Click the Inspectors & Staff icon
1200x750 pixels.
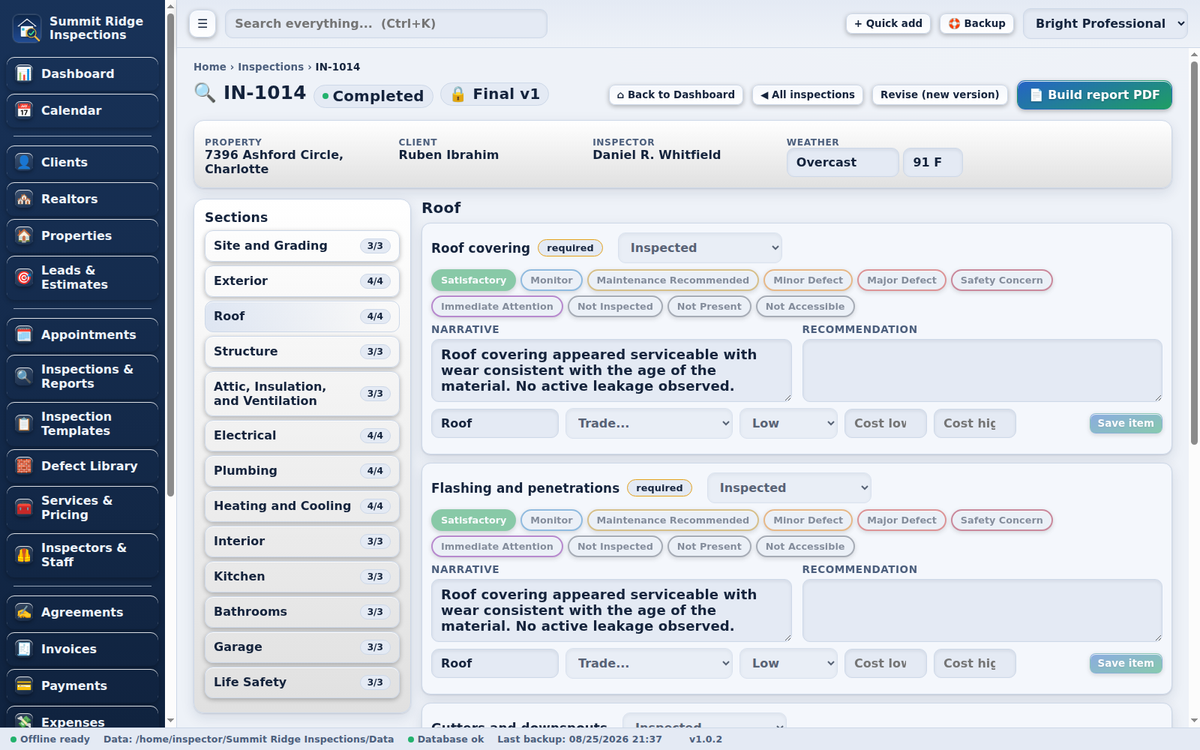point(24,555)
